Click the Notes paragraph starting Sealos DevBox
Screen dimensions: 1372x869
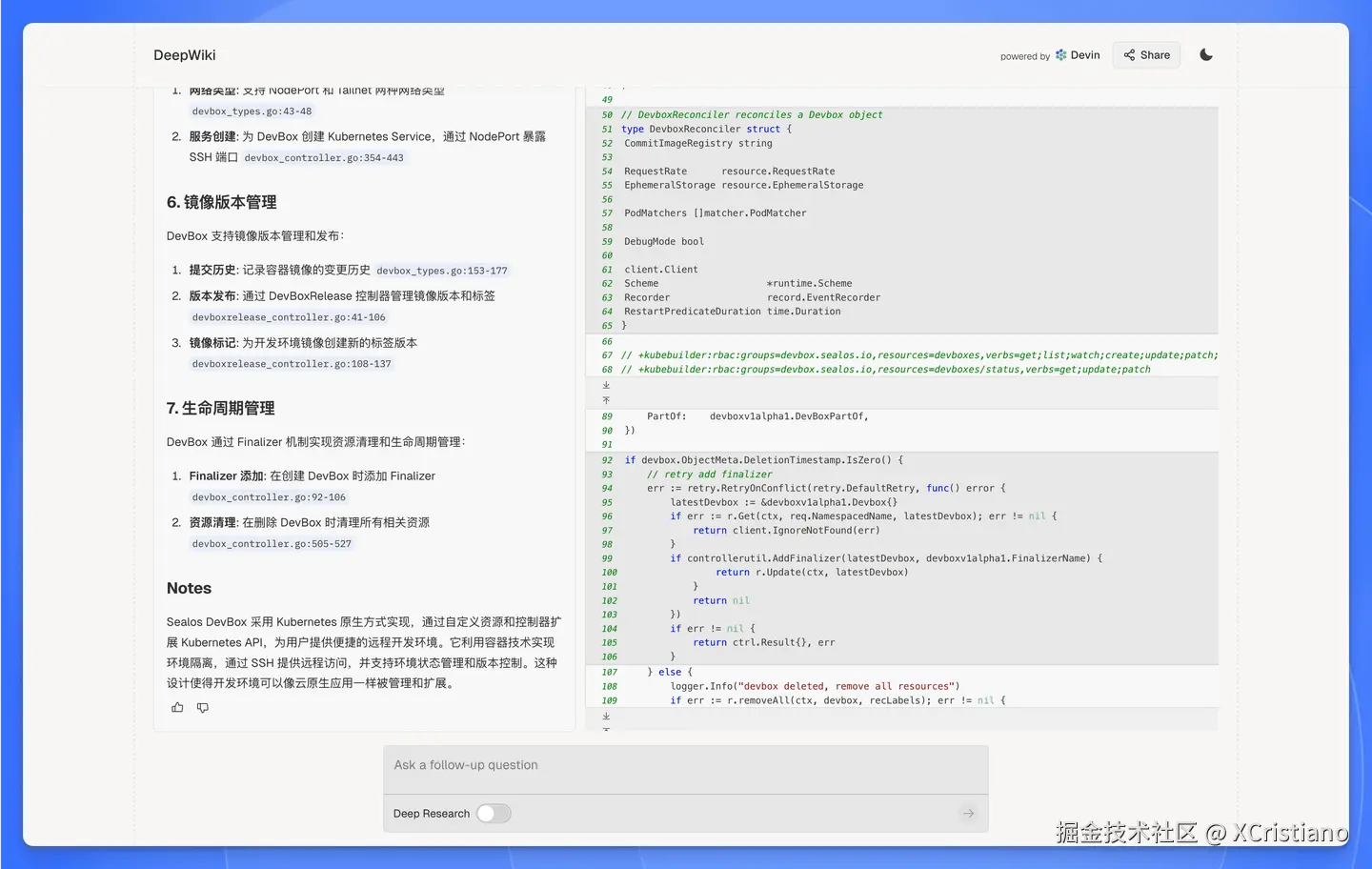[364, 653]
